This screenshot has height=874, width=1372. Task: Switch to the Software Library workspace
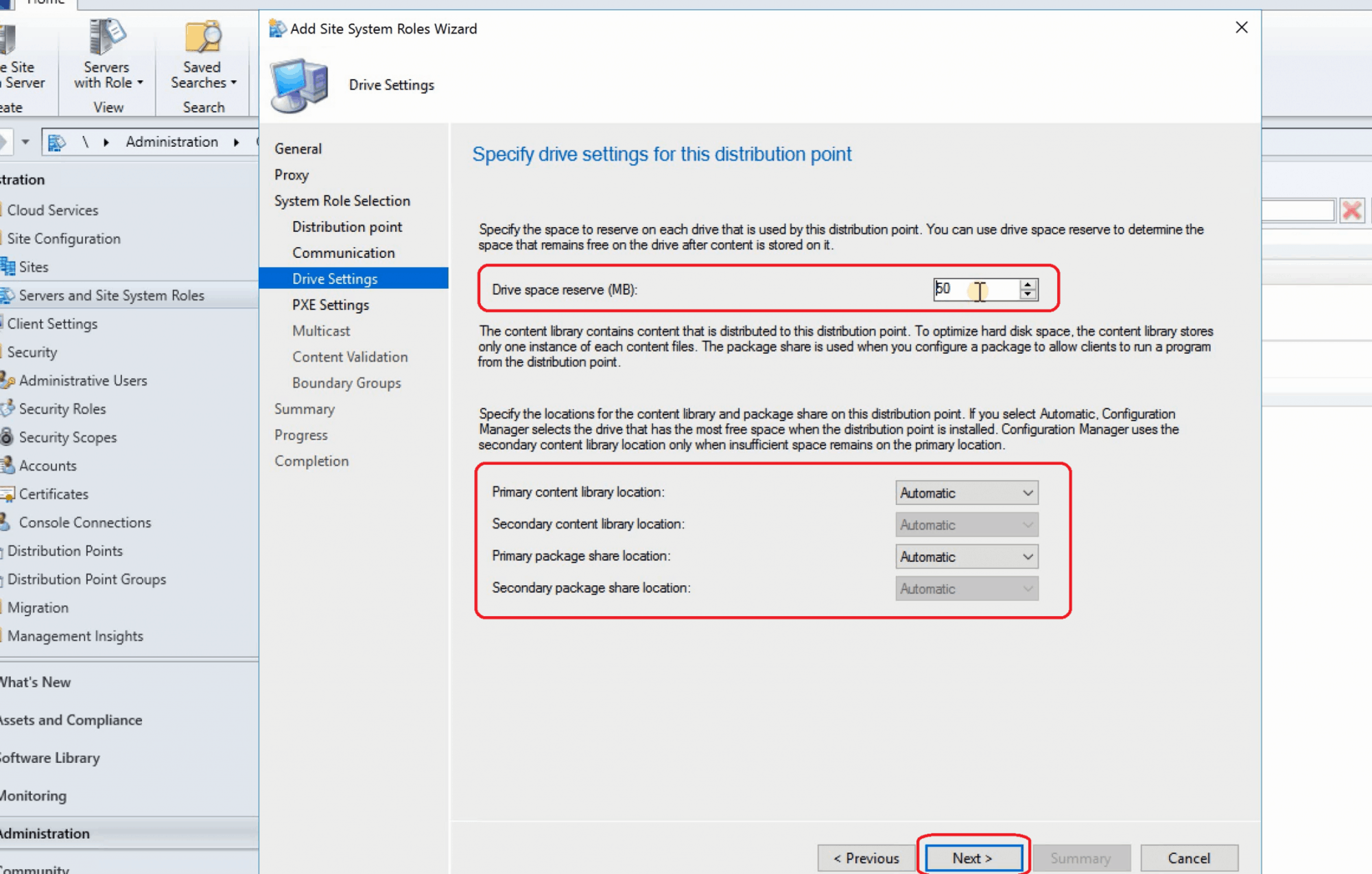(x=49, y=757)
